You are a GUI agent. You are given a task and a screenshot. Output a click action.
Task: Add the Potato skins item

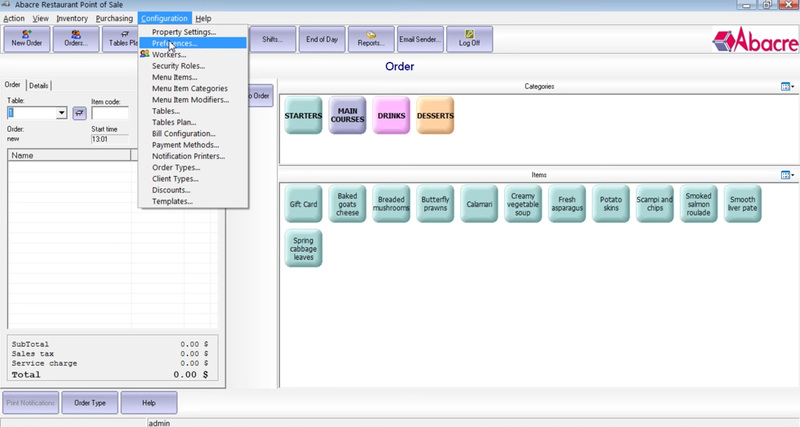611,204
